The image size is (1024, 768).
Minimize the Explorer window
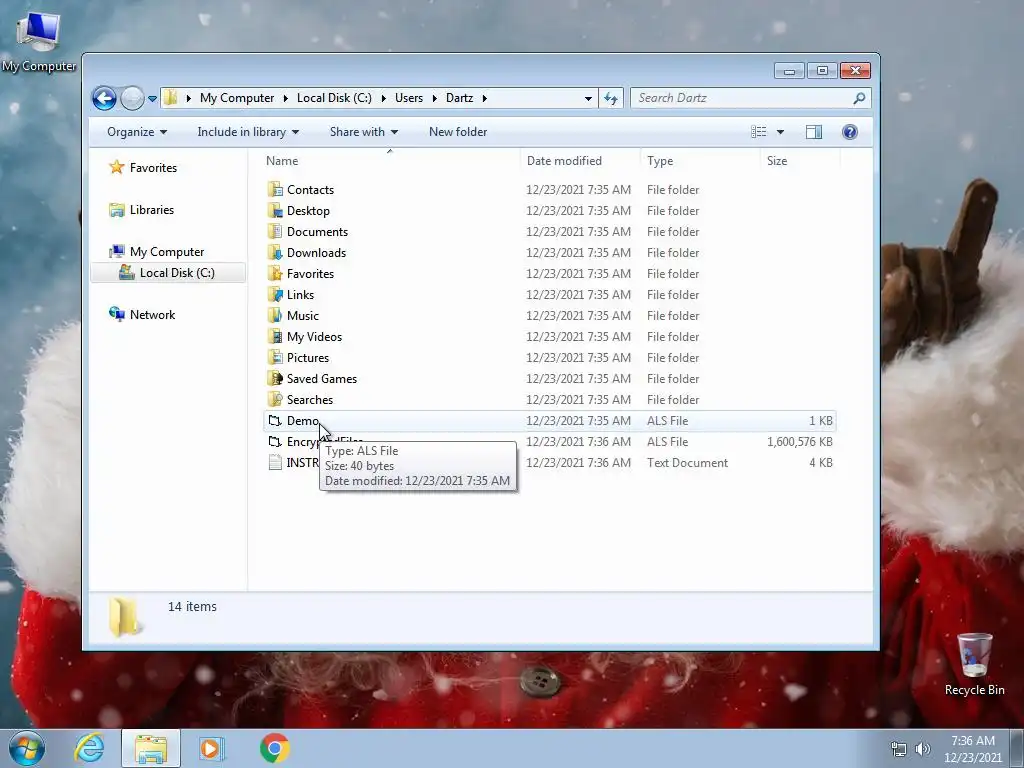pyautogui.click(x=789, y=71)
